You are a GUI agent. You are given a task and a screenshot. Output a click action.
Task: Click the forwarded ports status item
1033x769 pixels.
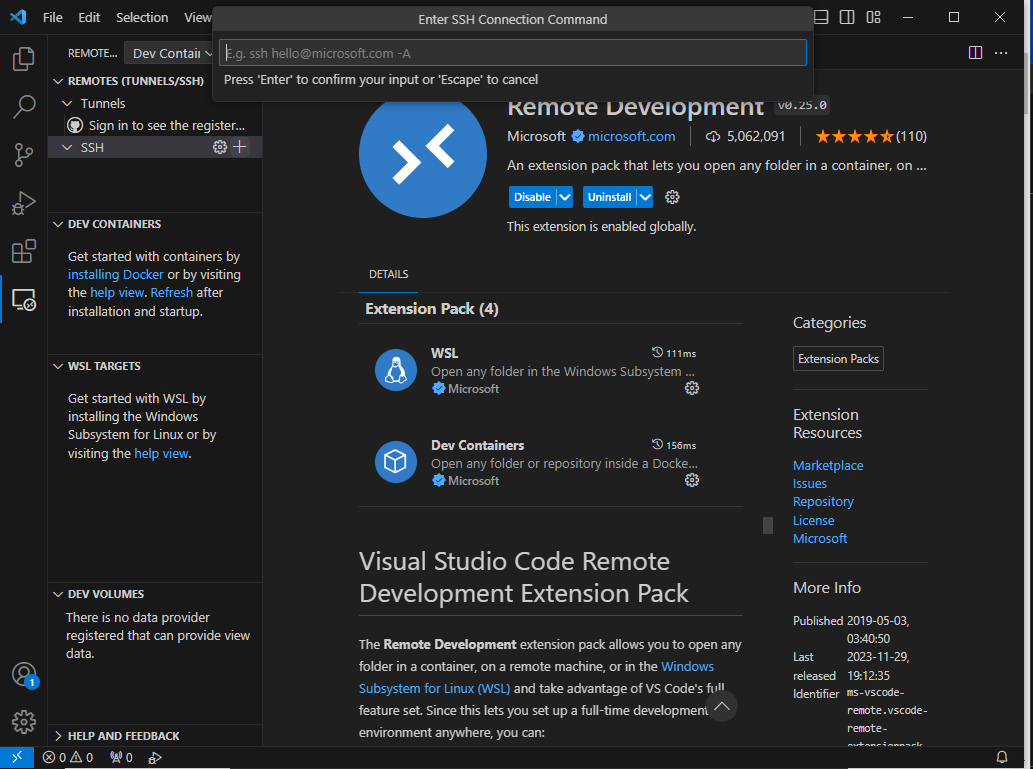tap(121, 757)
